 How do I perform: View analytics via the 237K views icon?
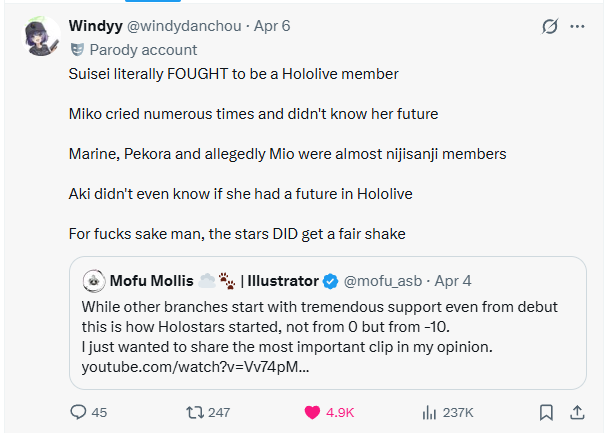tap(429, 412)
